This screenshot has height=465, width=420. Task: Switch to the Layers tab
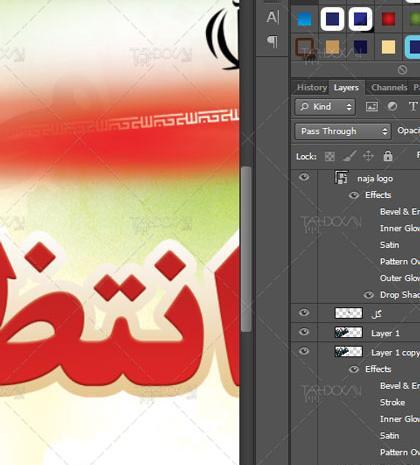click(346, 88)
